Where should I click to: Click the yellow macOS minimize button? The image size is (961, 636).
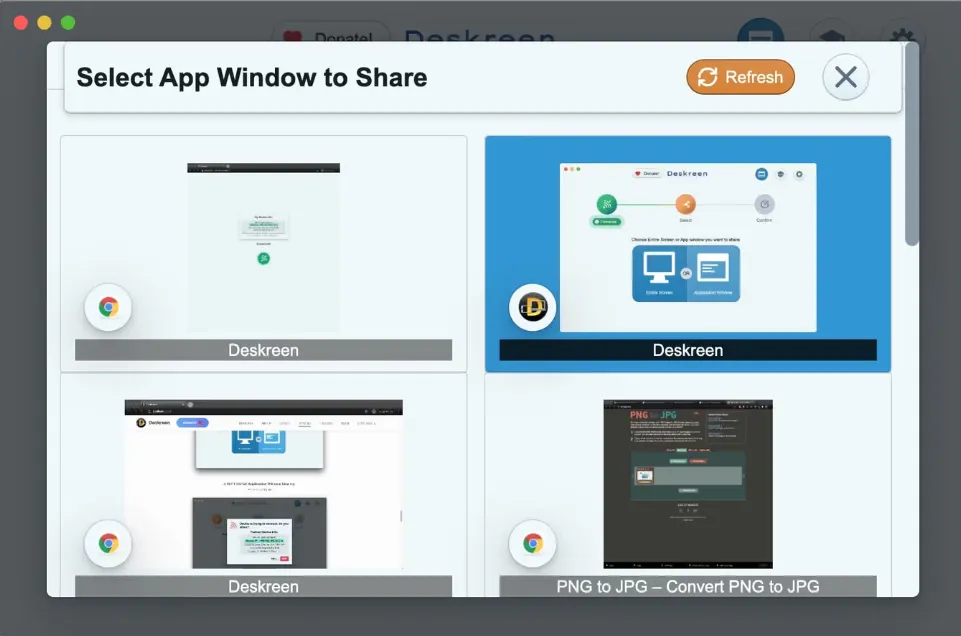pos(44,23)
